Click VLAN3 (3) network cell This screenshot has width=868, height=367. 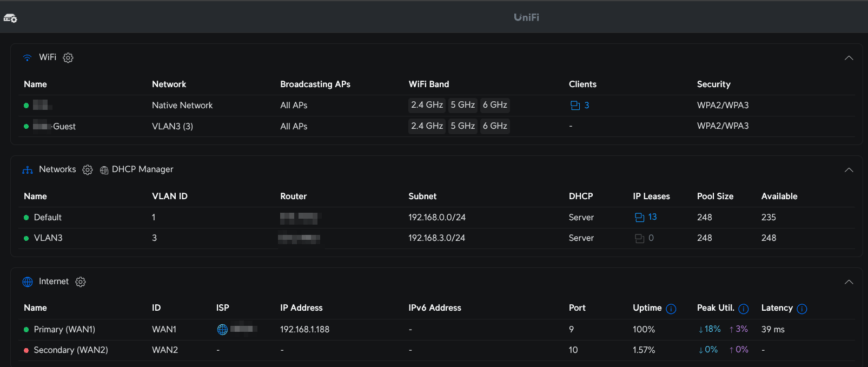click(172, 126)
